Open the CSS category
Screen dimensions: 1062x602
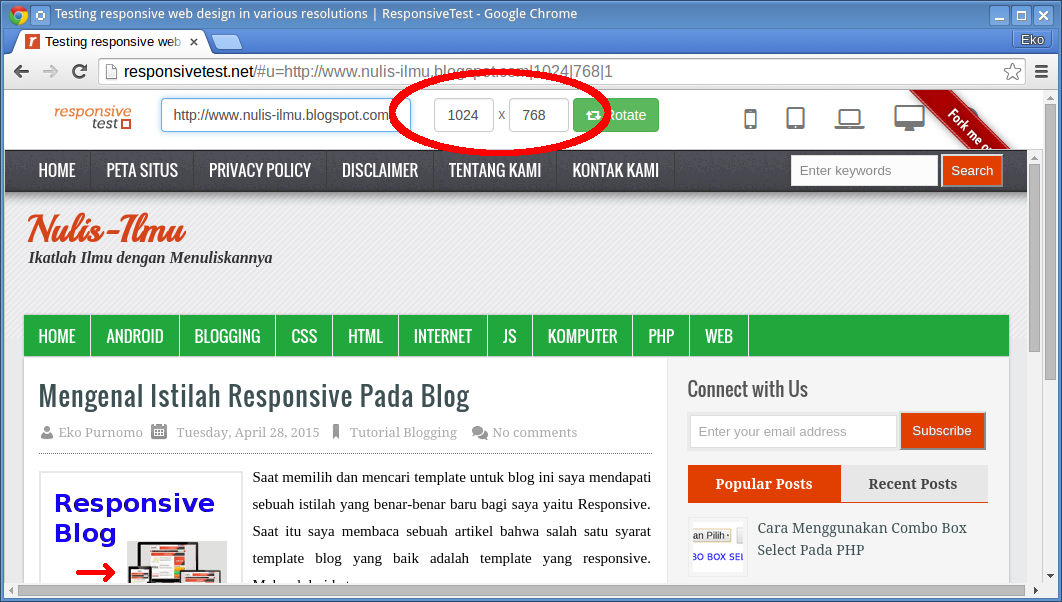pos(304,336)
